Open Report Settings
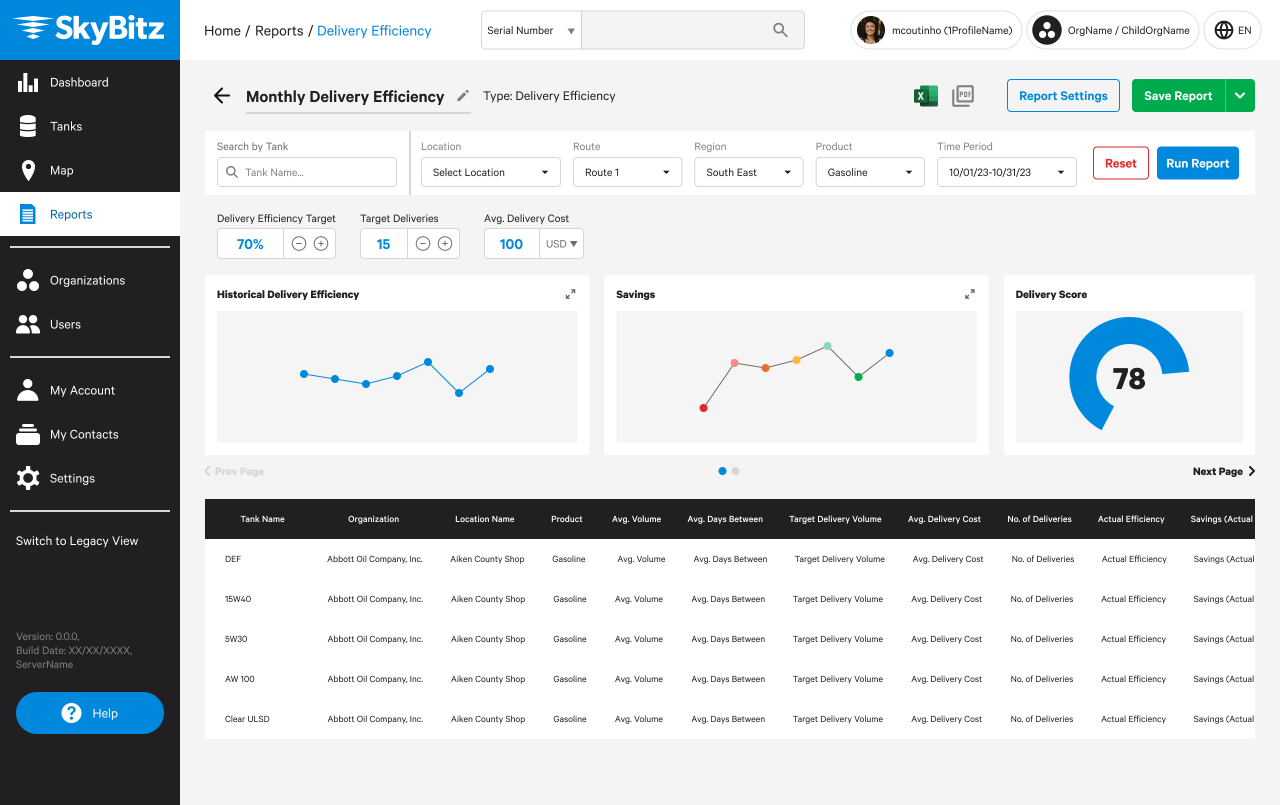The height and width of the screenshot is (805, 1280). click(x=1063, y=96)
